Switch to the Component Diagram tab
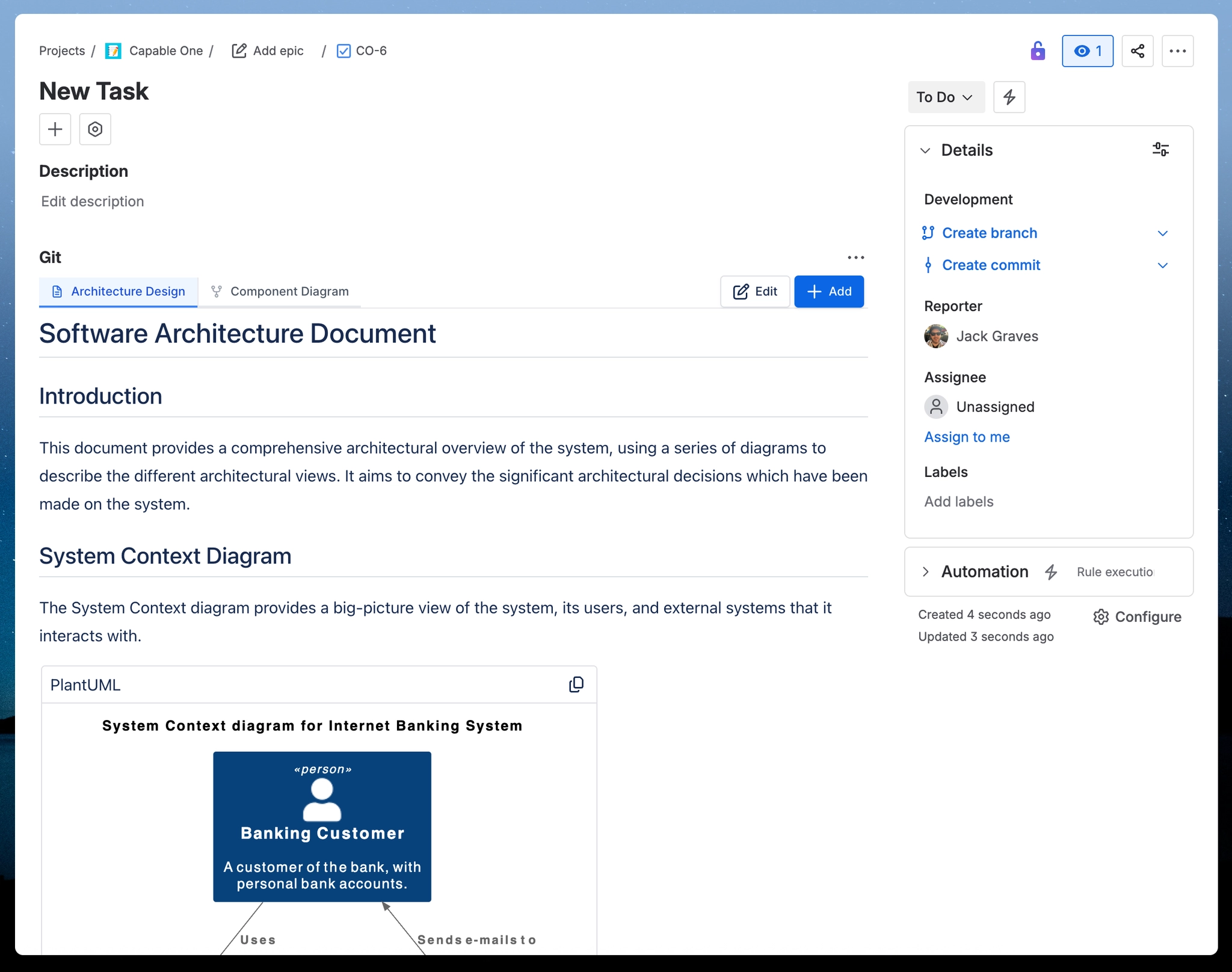 click(x=280, y=292)
